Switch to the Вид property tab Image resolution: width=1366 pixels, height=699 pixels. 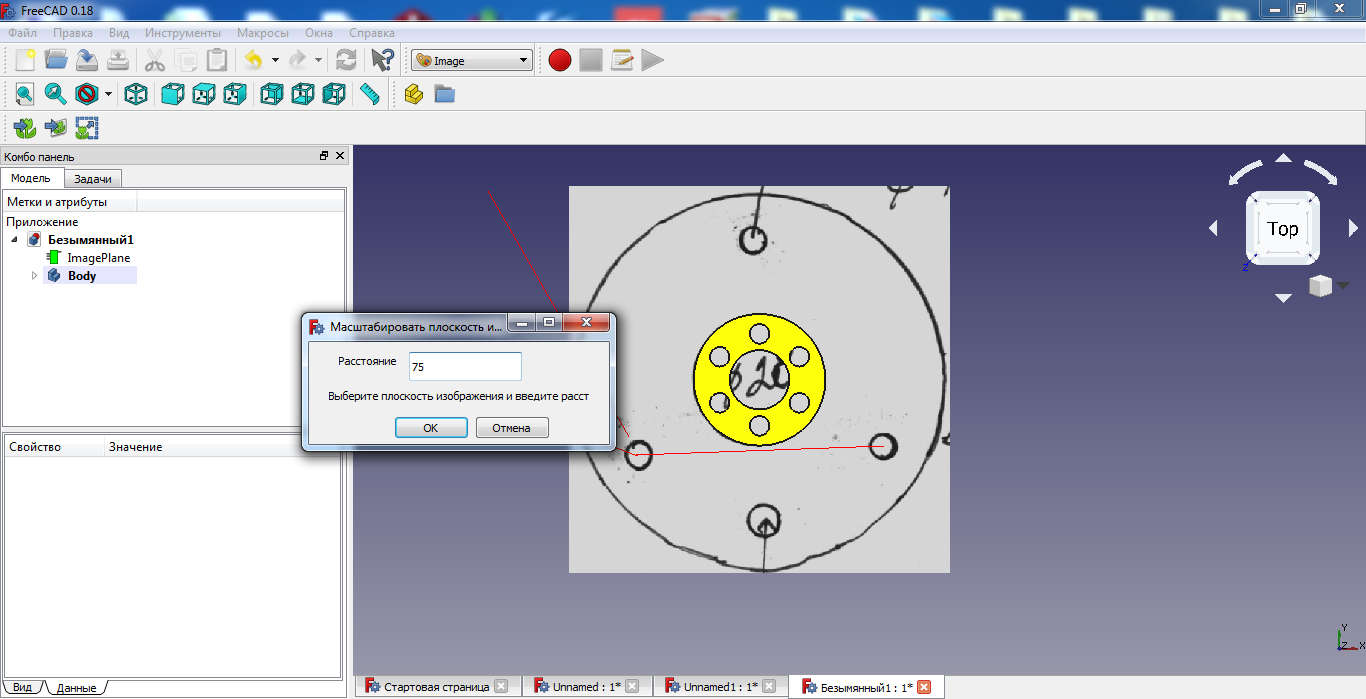pos(22,688)
